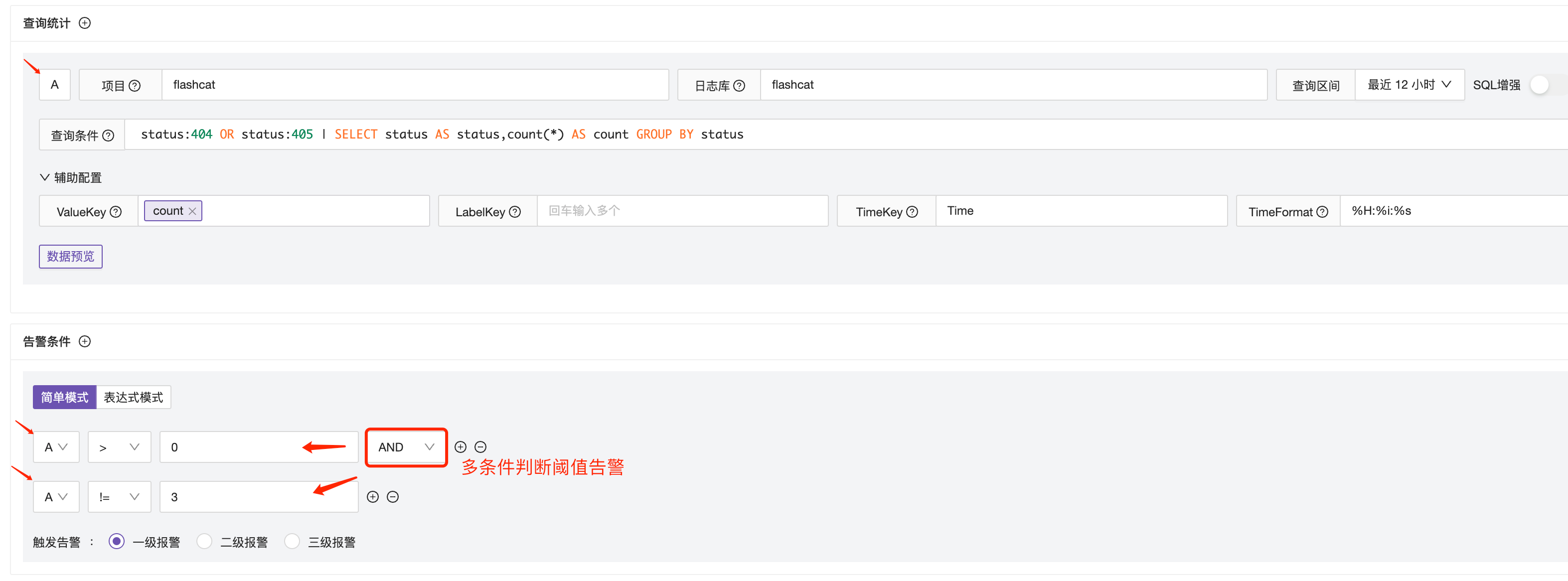Click the help icon beside 日志库 label

[739, 86]
